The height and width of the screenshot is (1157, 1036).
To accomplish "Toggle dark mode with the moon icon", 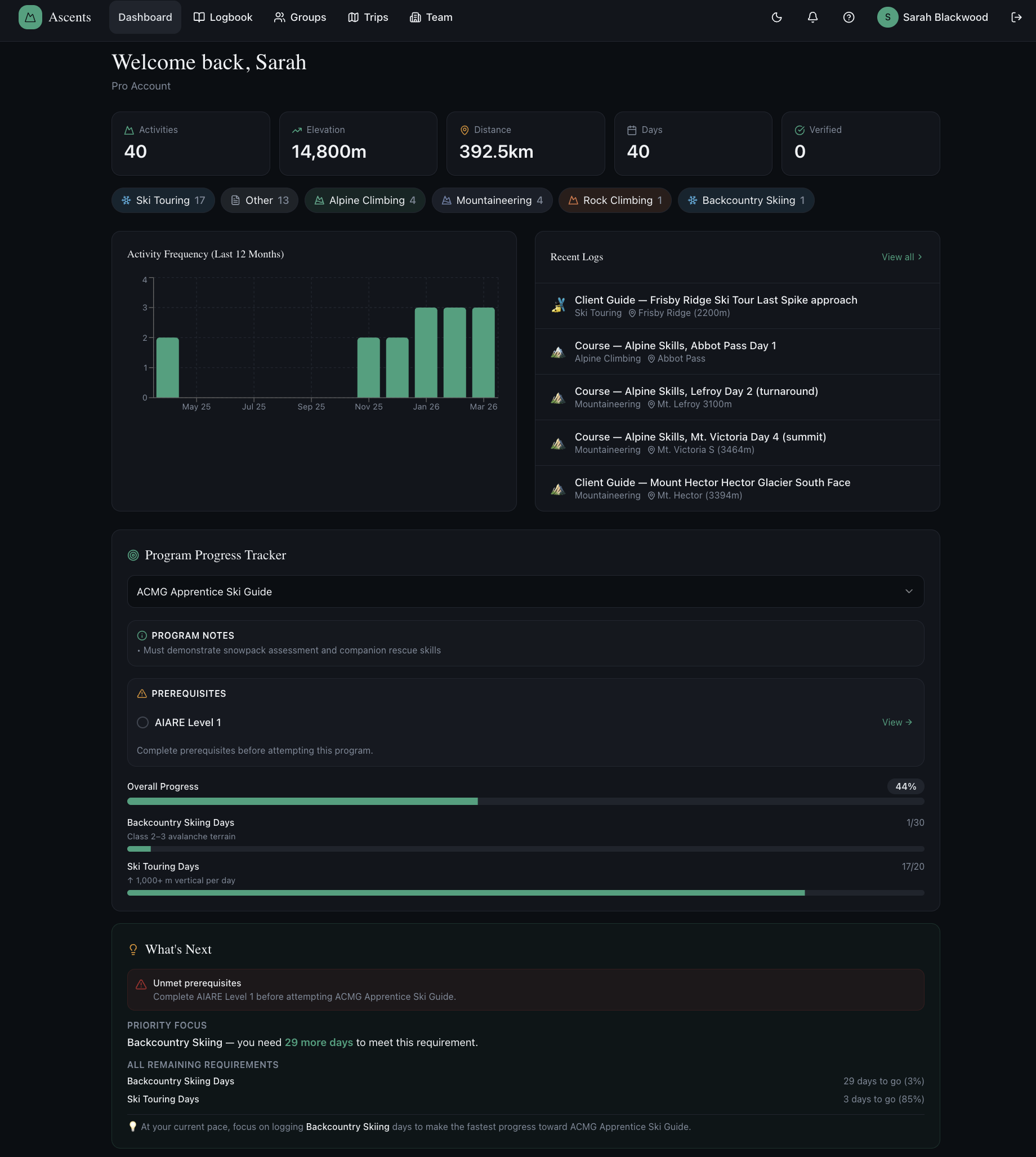I will [776, 17].
